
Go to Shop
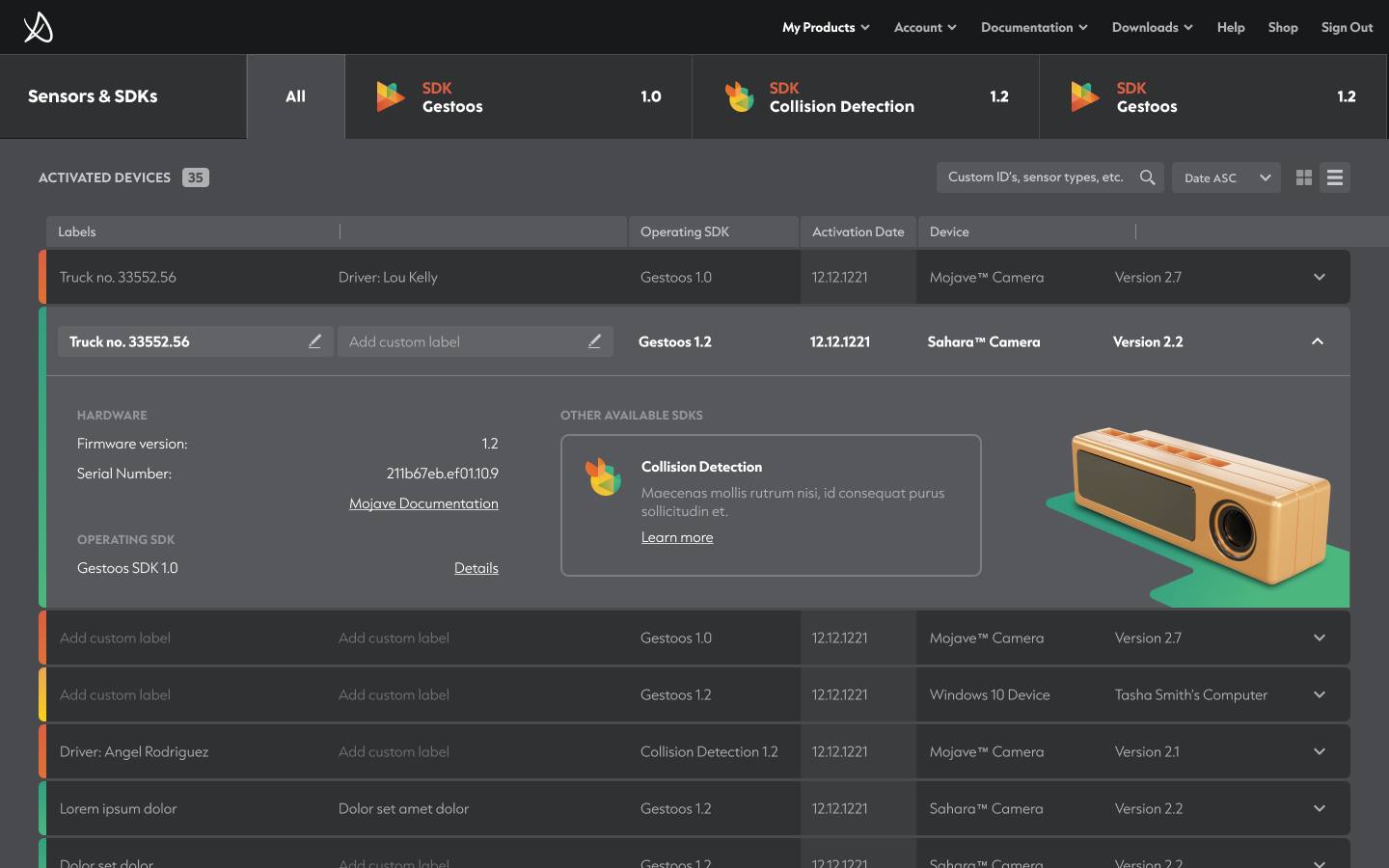pyautogui.click(x=1283, y=27)
